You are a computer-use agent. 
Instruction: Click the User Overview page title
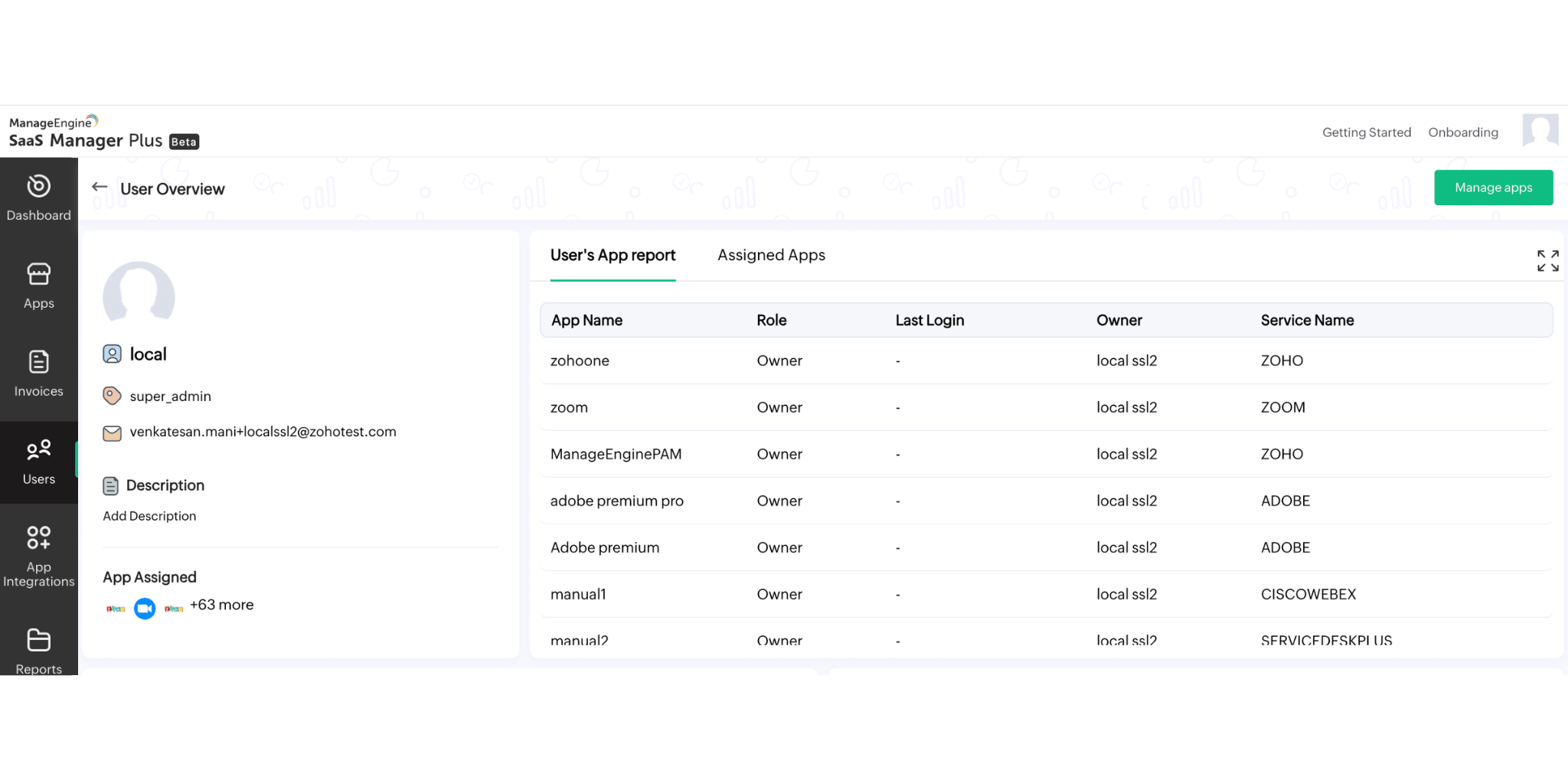point(172,189)
